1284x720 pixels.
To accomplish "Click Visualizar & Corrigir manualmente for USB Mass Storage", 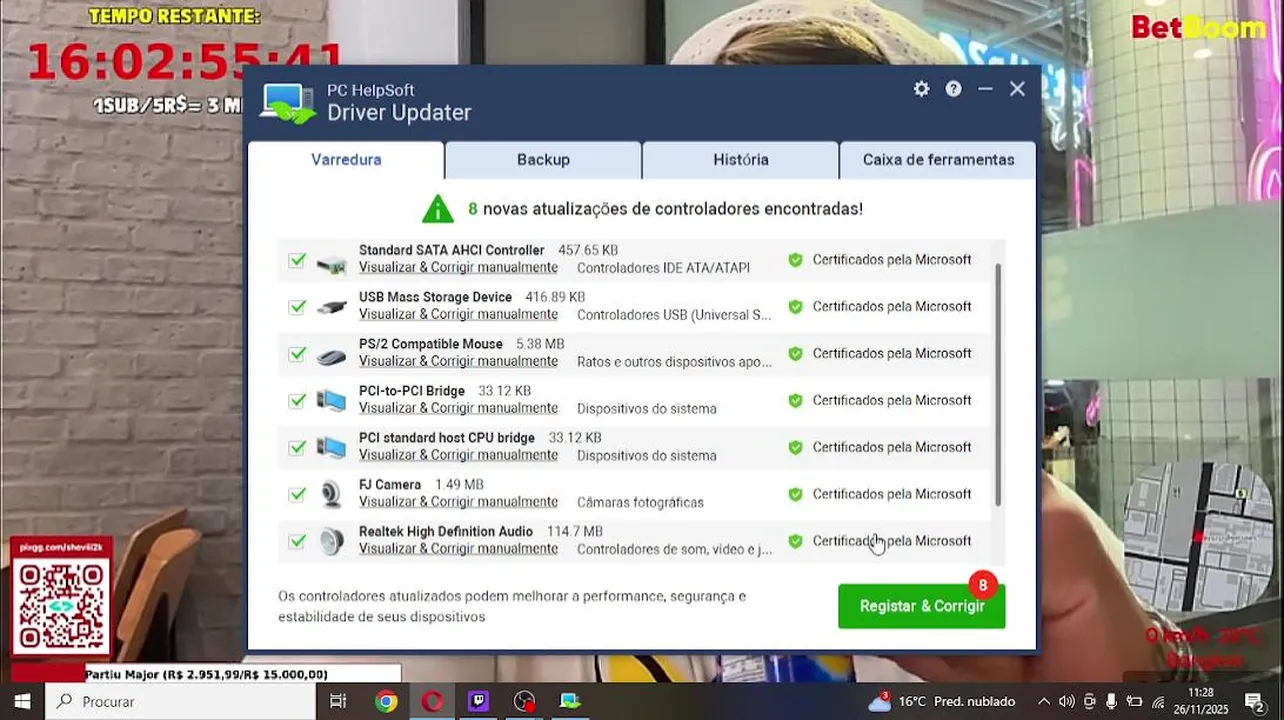I will [x=458, y=315].
